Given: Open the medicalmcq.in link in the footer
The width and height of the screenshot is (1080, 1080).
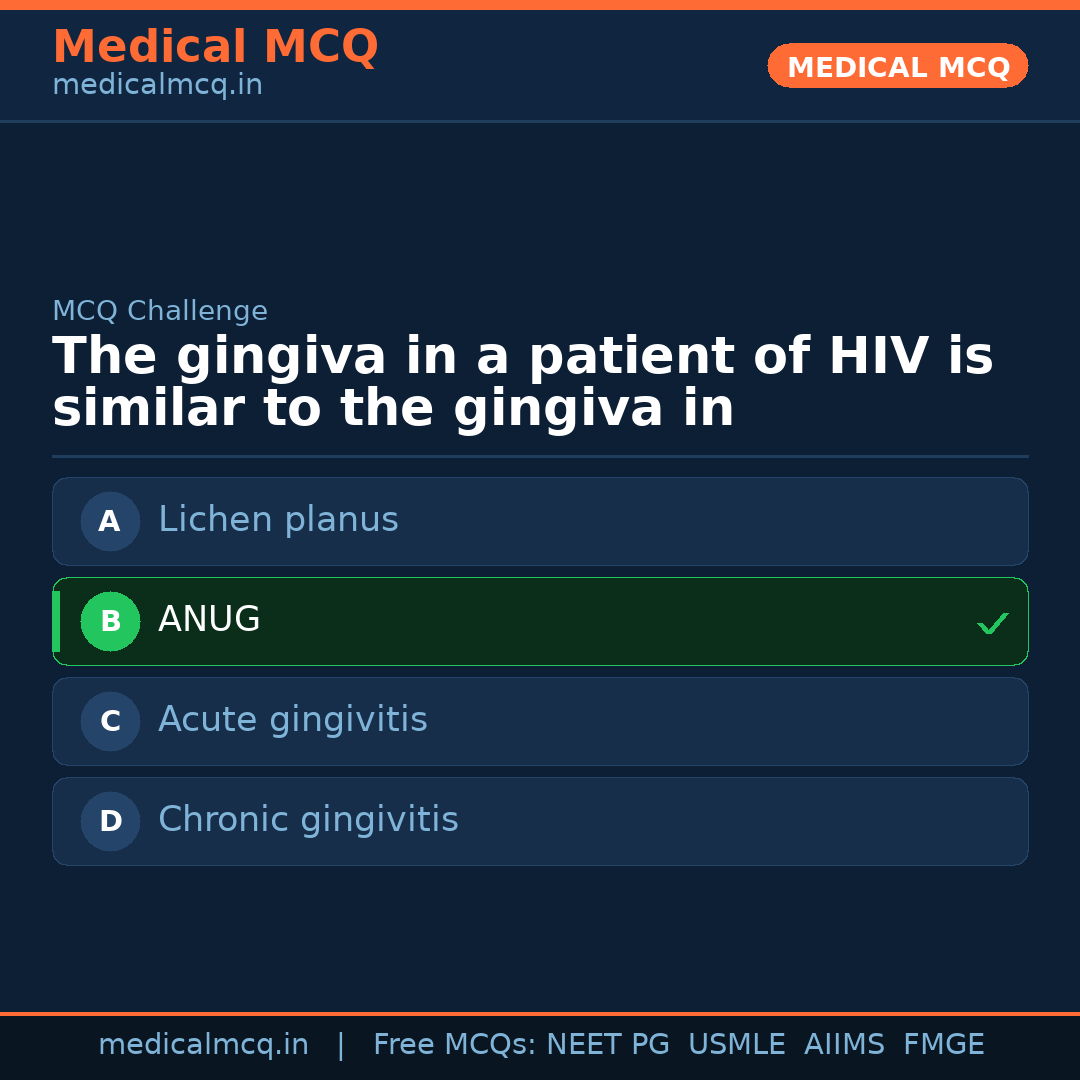Looking at the screenshot, I should pyautogui.click(x=203, y=1045).
